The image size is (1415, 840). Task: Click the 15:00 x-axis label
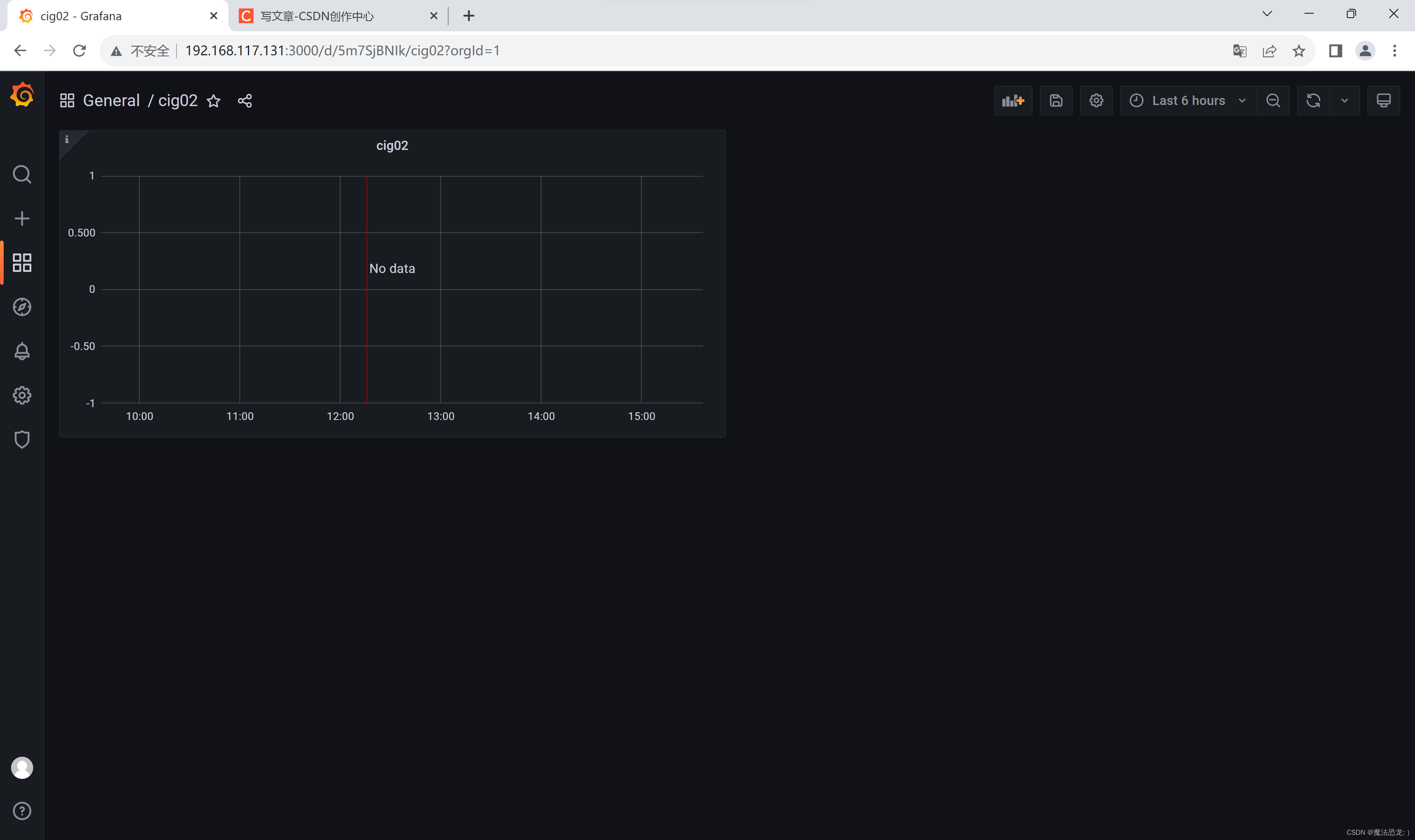(641, 417)
